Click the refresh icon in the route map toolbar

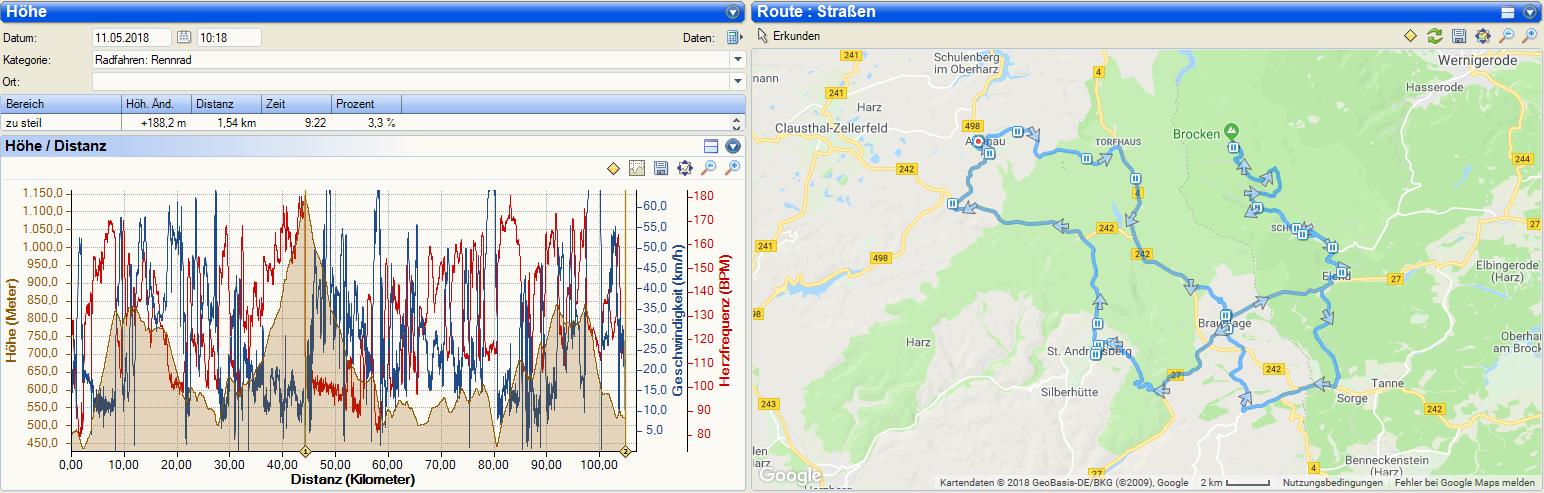(1435, 36)
